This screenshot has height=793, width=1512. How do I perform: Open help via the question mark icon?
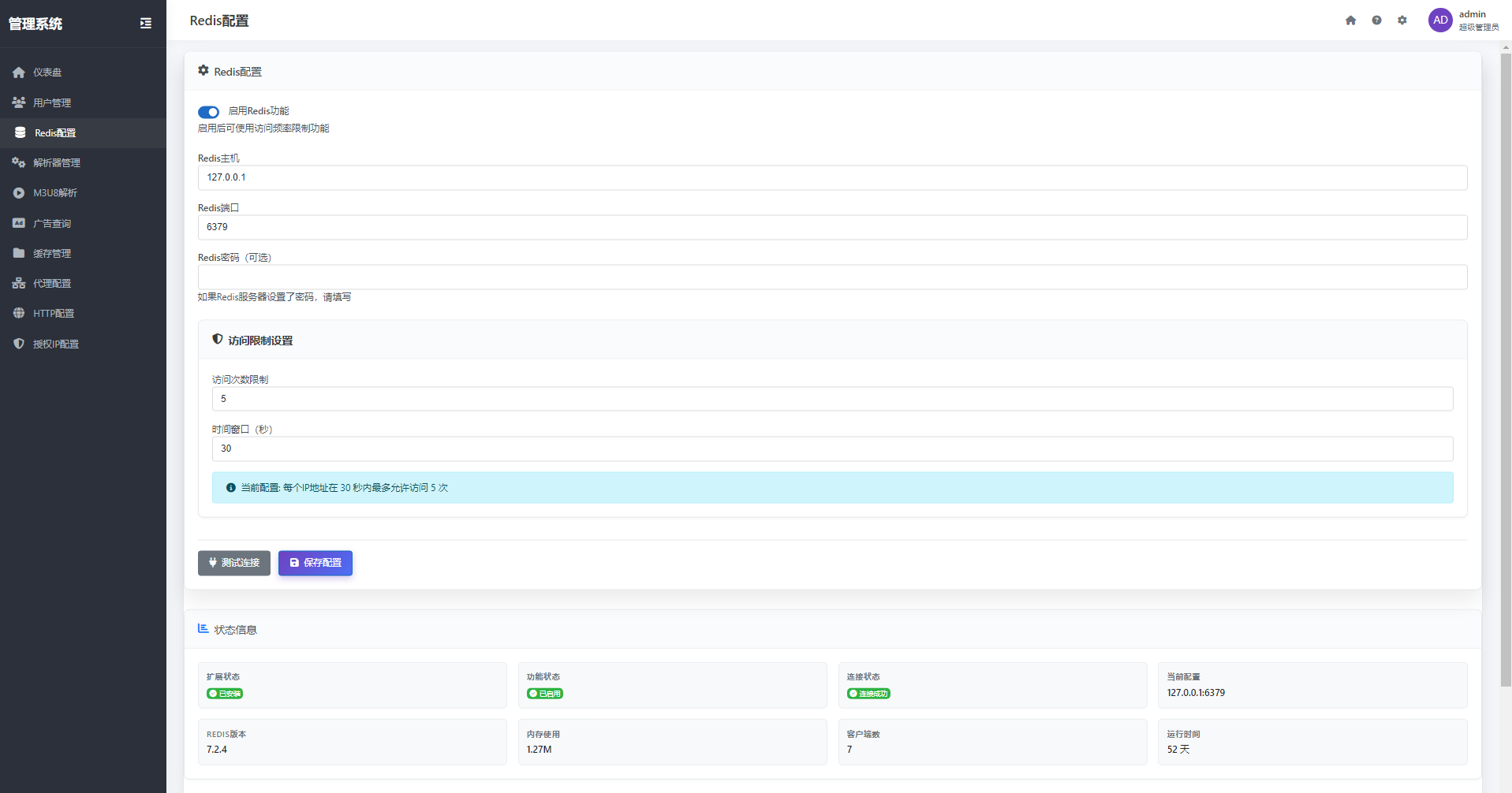[1376, 20]
